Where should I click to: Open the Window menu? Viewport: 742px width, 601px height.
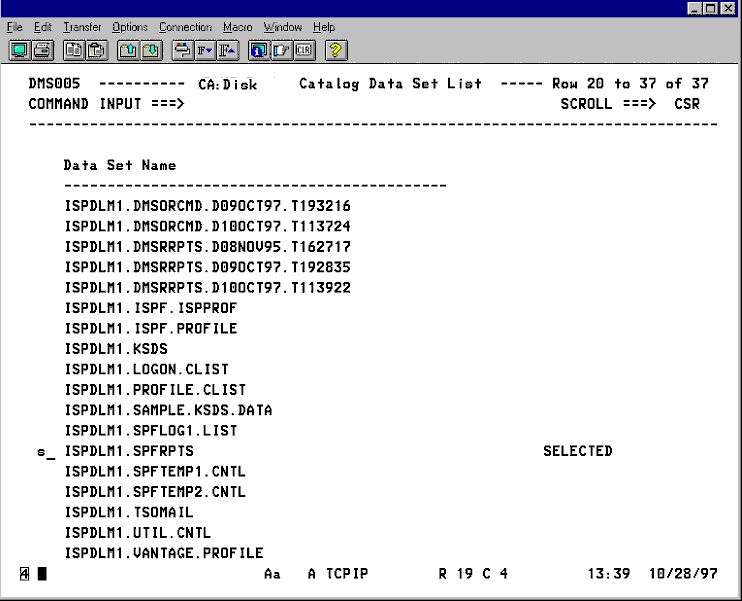(283, 27)
